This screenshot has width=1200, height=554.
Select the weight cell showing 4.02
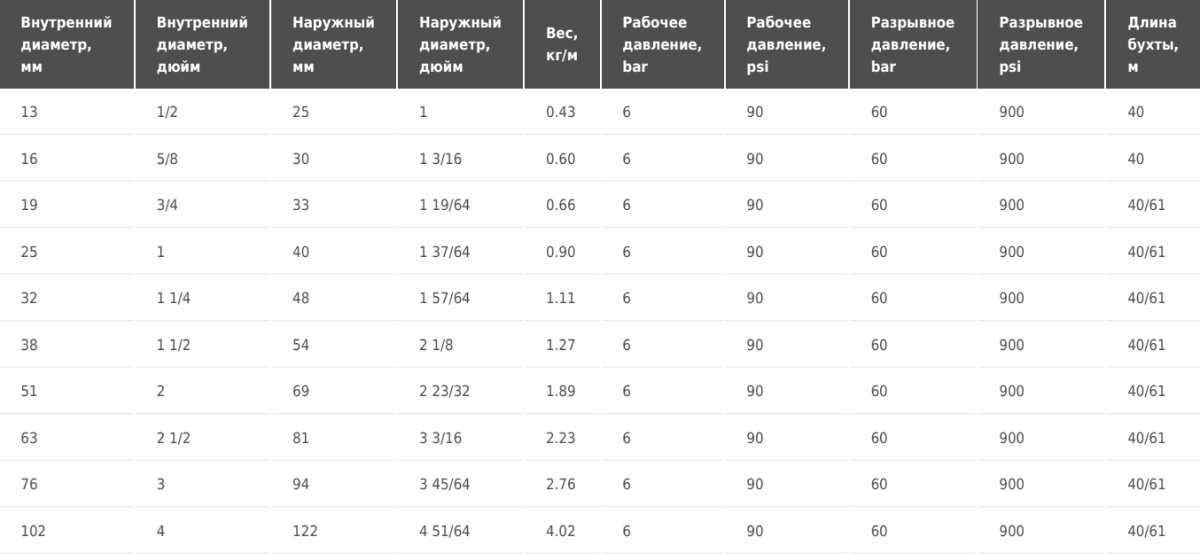click(x=563, y=531)
